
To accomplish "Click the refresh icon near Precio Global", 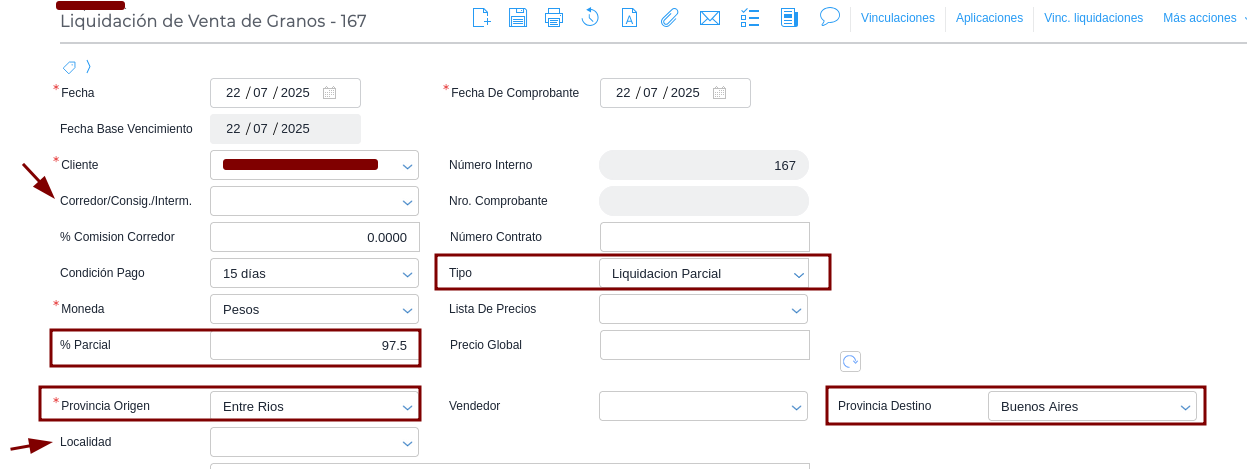I will coord(850,361).
